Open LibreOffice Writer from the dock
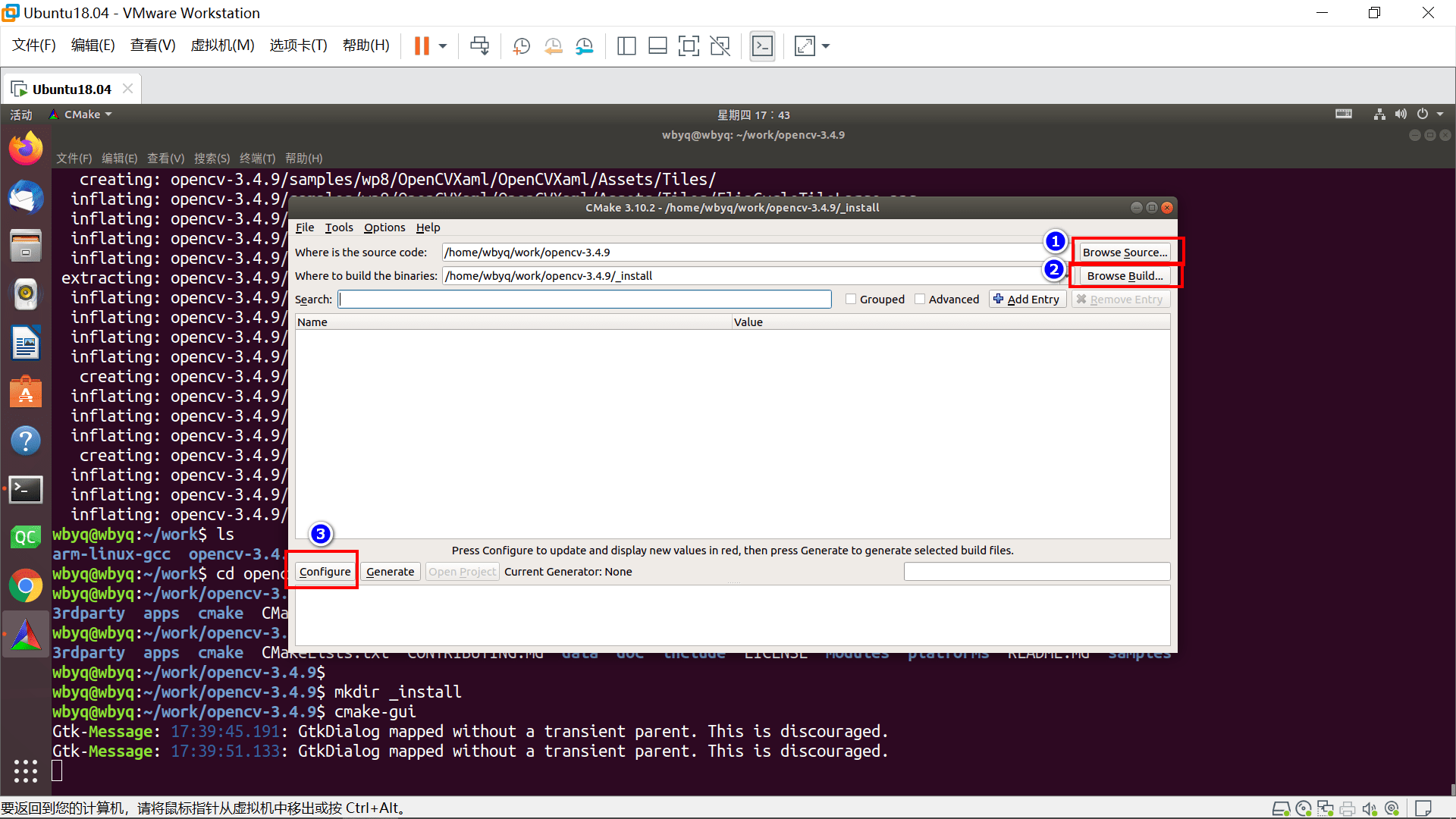 pyautogui.click(x=26, y=343)
